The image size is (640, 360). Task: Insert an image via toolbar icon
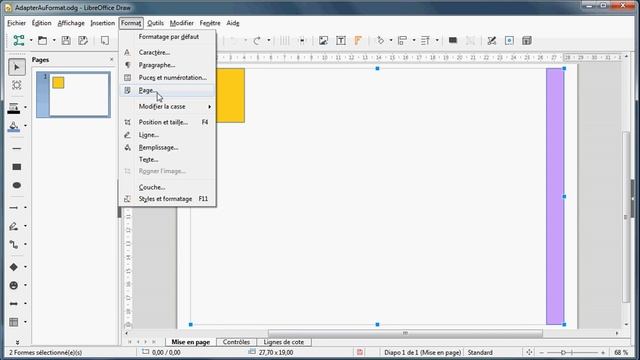(x=323, y=40)
